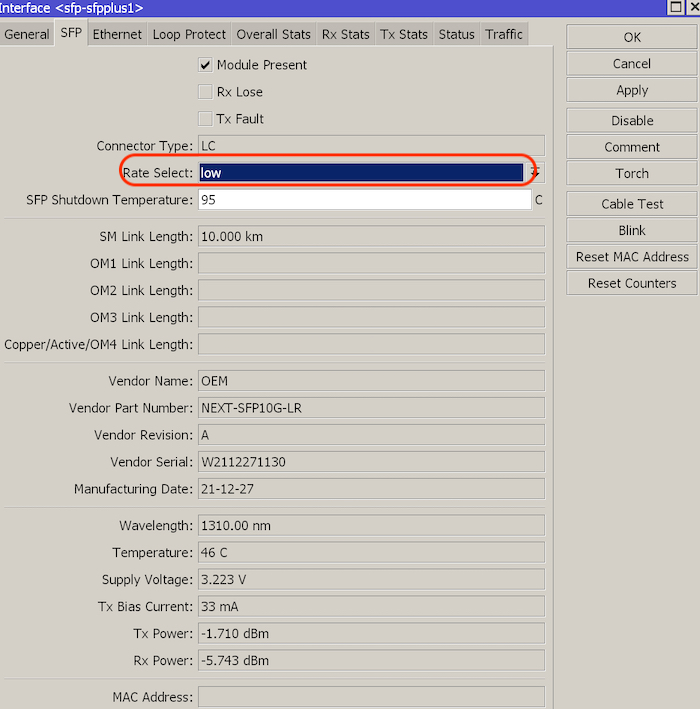
Task: Open the Ethernet tab
Action: 117,34
